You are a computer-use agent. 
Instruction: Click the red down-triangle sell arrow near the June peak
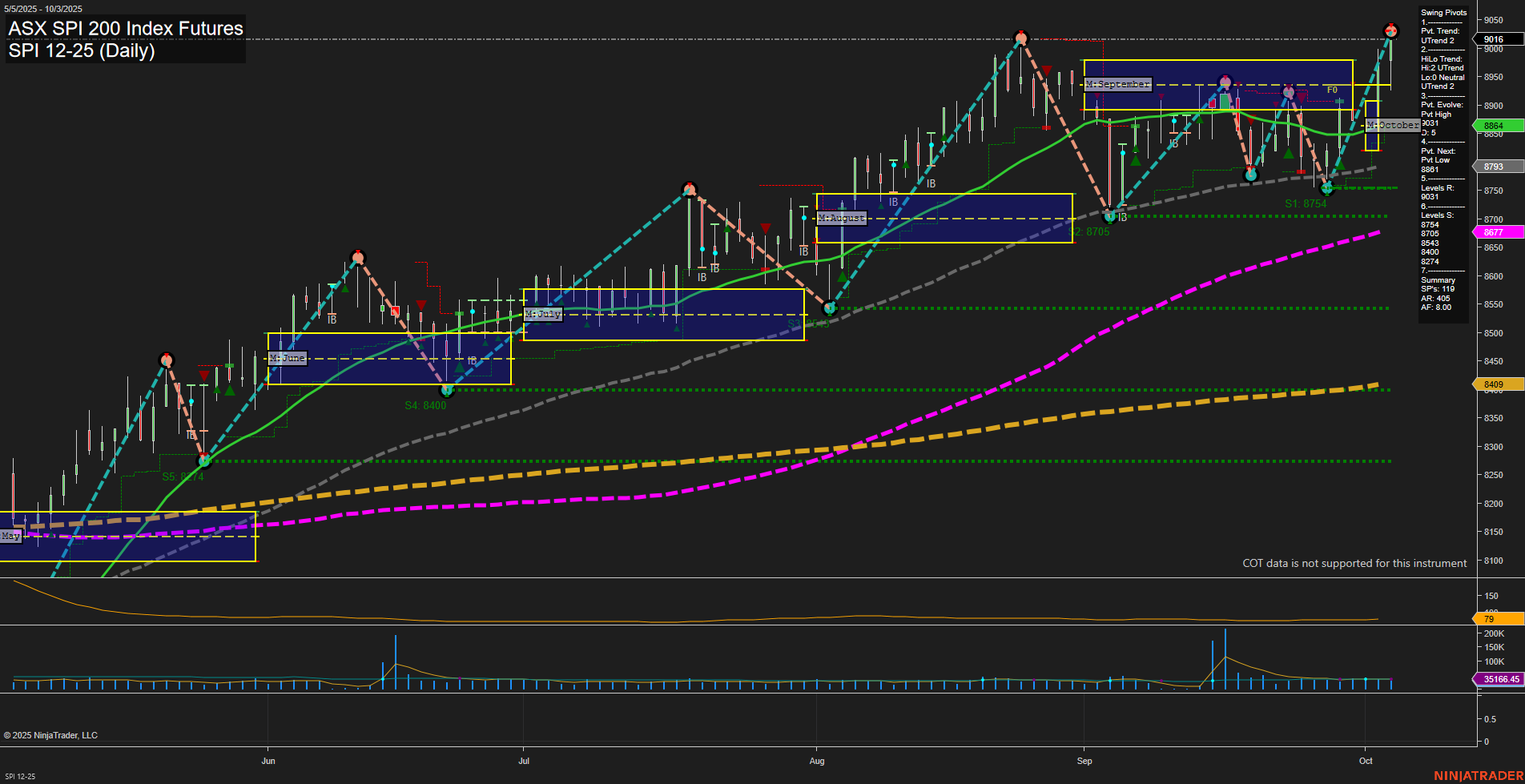click(x=422, y=304)
